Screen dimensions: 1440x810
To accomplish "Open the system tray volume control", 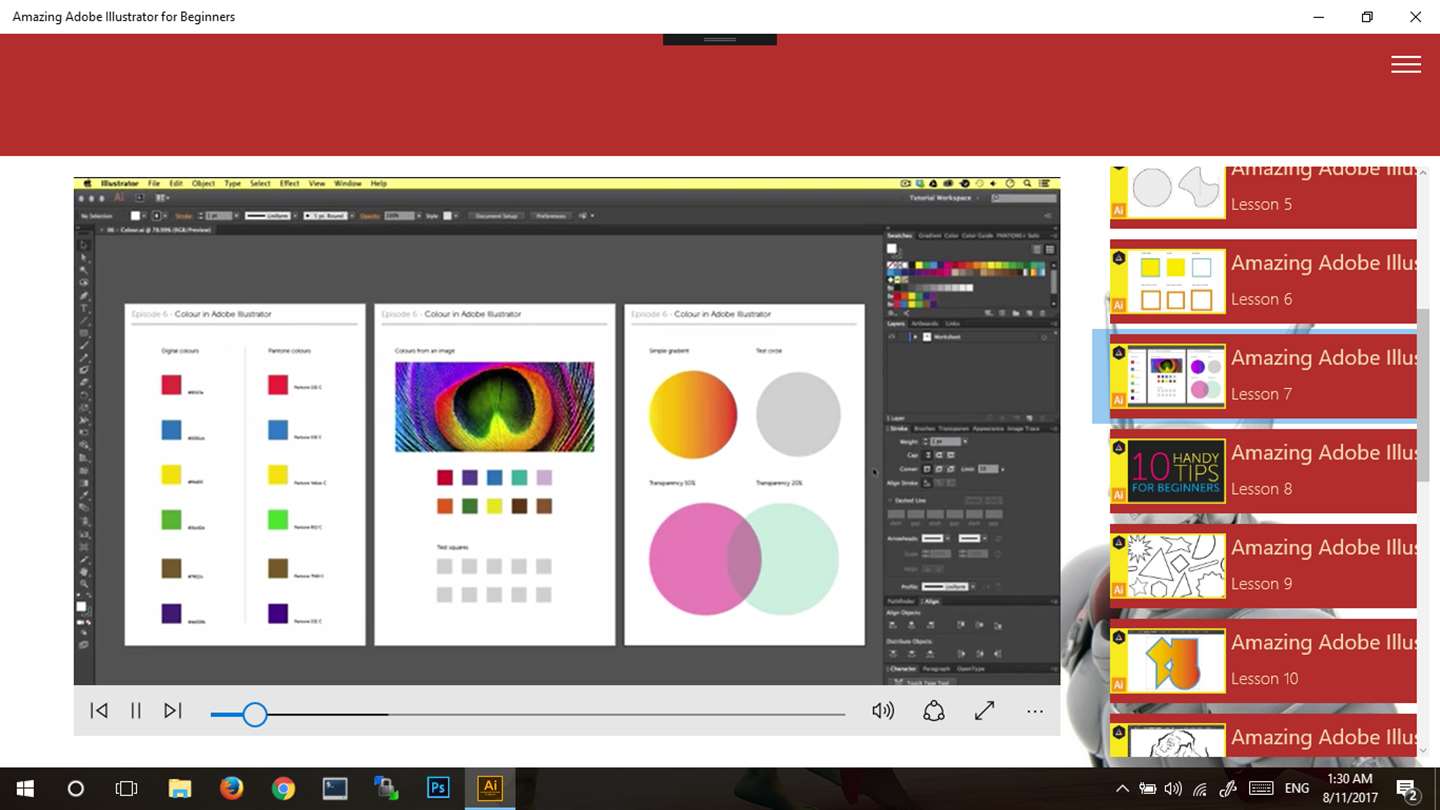I will [1173, 789].
